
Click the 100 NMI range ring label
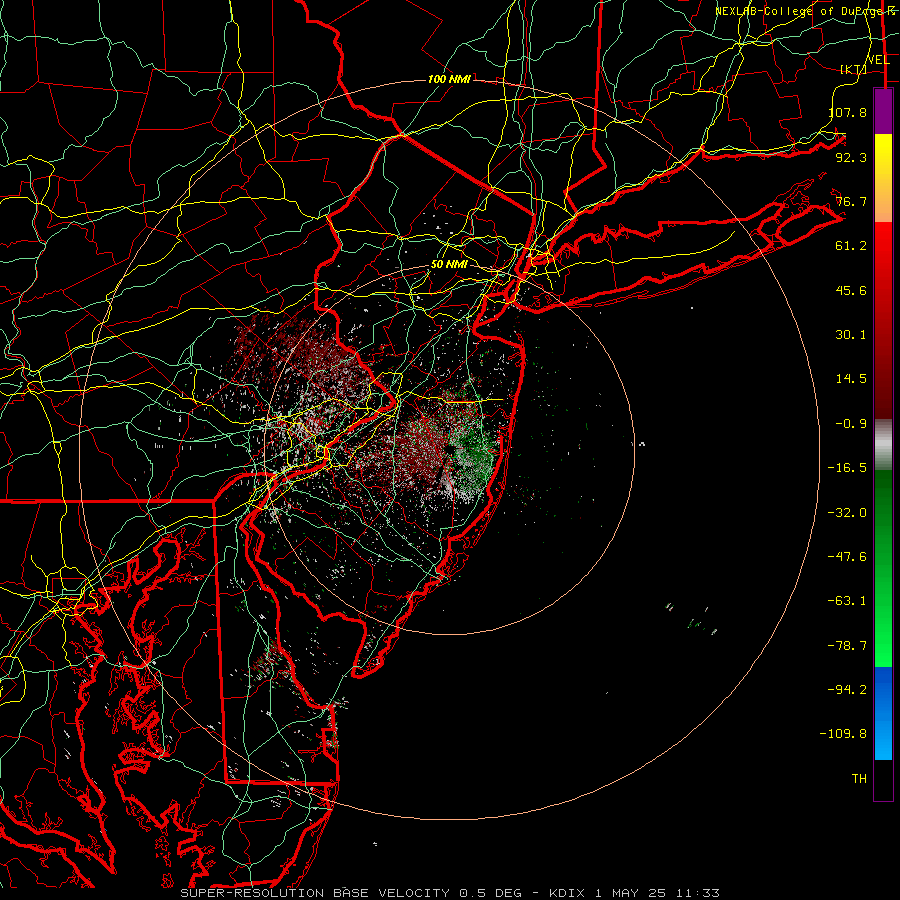[x=449, y=79]
